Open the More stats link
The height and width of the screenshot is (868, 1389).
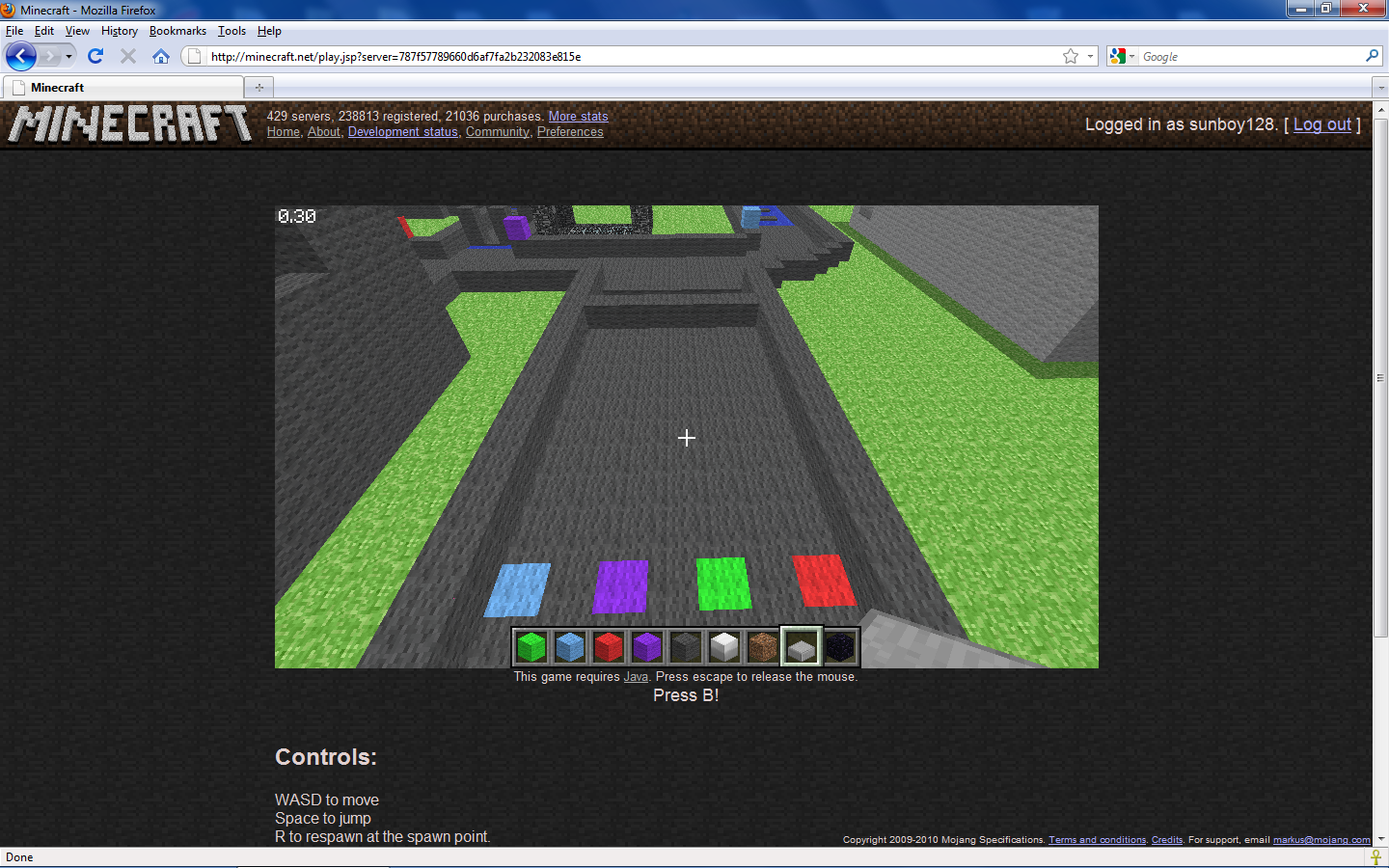[x=579, y=117]
